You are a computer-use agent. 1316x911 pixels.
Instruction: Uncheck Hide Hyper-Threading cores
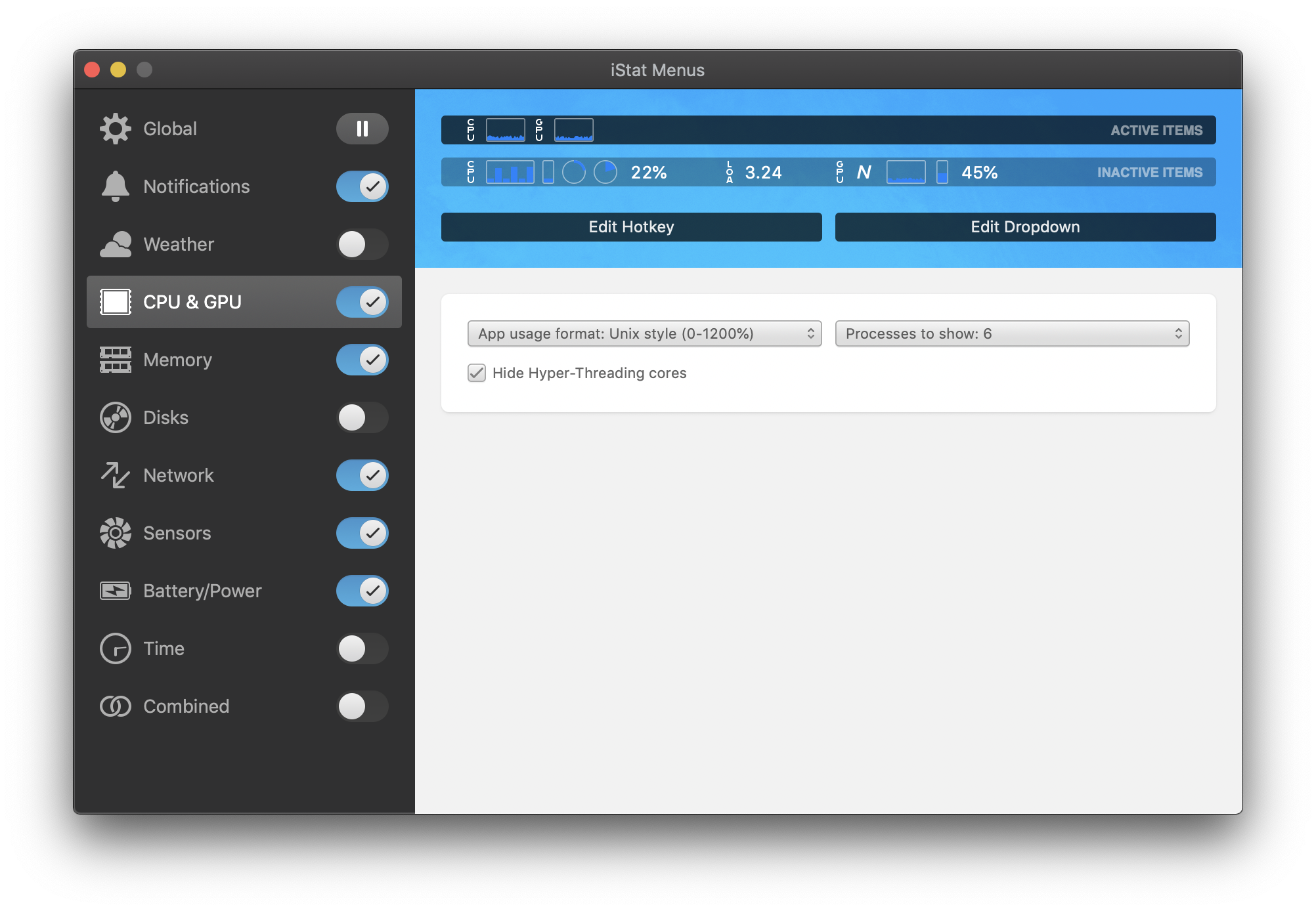477,373
